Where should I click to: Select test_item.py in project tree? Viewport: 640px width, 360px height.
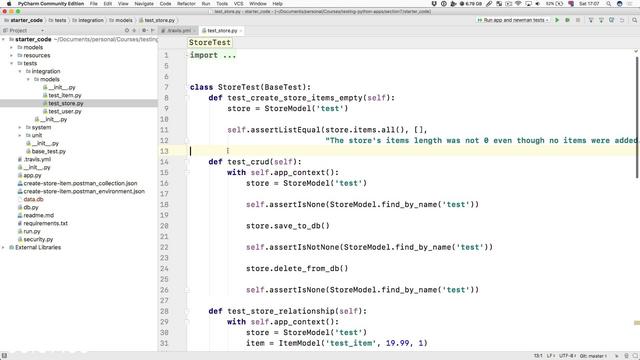[x=65, y=96]
